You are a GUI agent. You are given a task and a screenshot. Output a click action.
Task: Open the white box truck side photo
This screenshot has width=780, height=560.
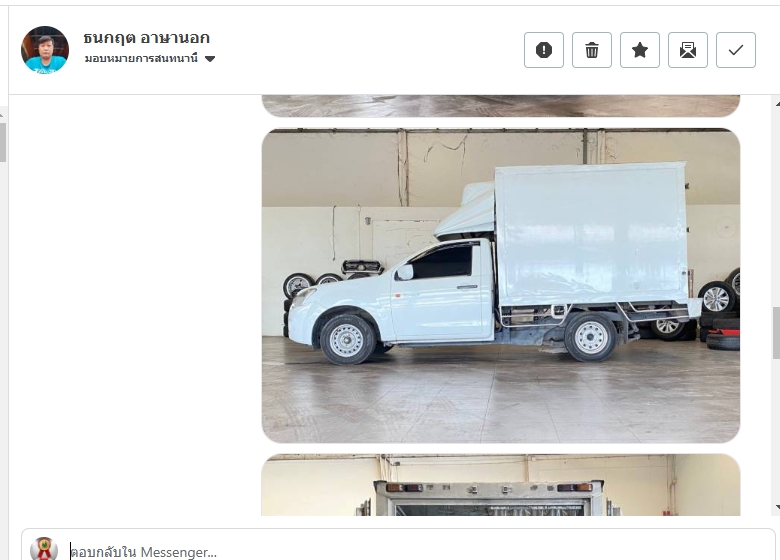pyautogui.click(x=501, y=285)
